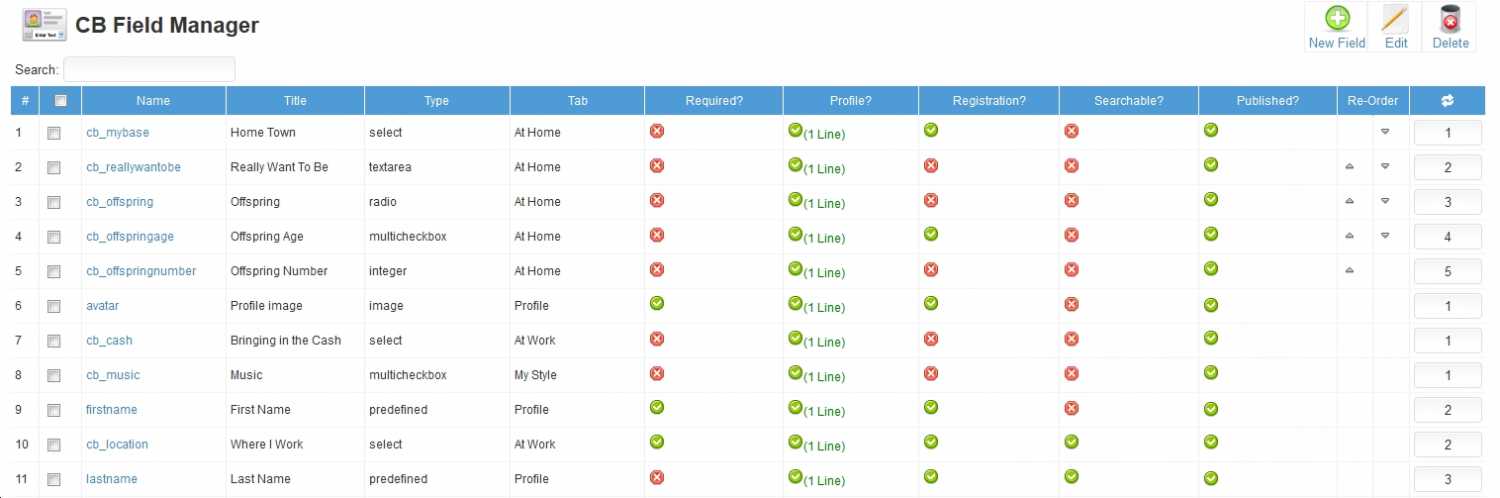
Task: Sort by the Tab column header
Action: 577,101
